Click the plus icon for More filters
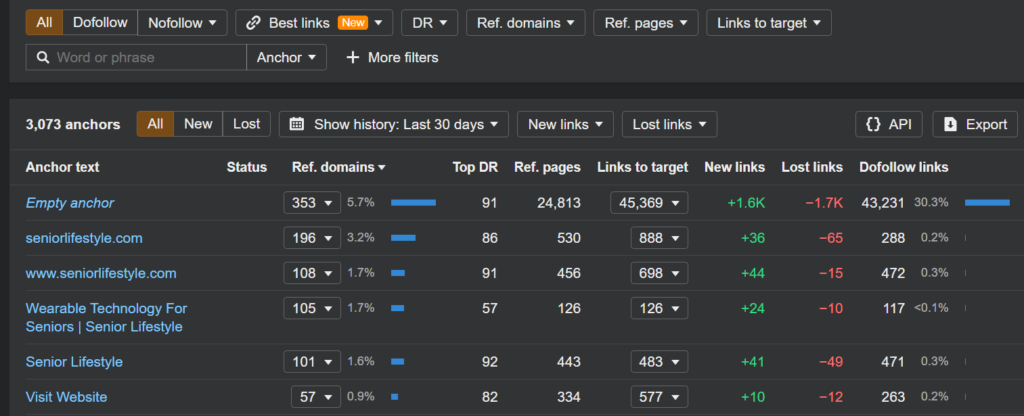The width and height of the screenshot is (1024, 416). coord(352,58)
